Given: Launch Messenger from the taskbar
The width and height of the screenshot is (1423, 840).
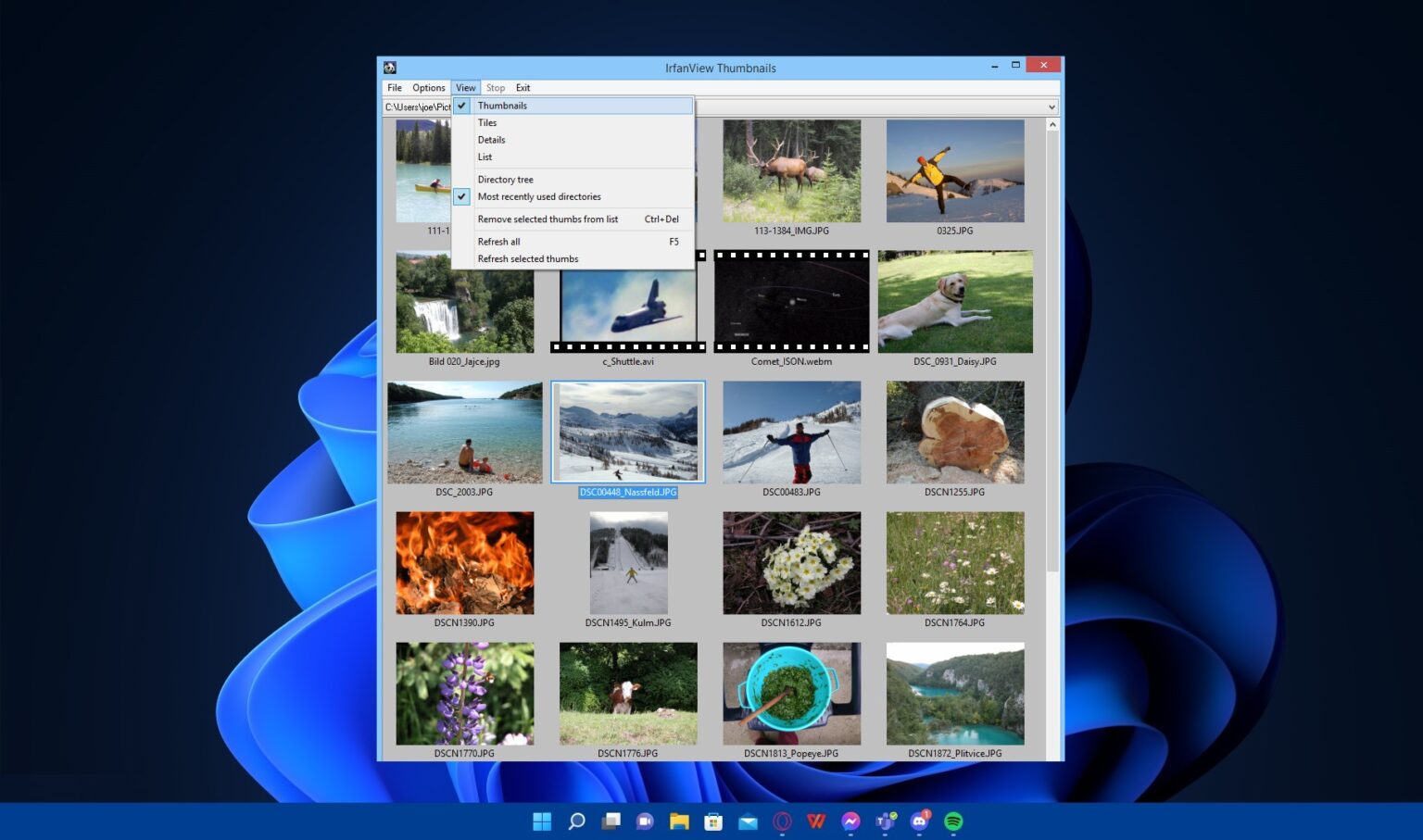Looking at the screenshot, I should pos(852,821).
